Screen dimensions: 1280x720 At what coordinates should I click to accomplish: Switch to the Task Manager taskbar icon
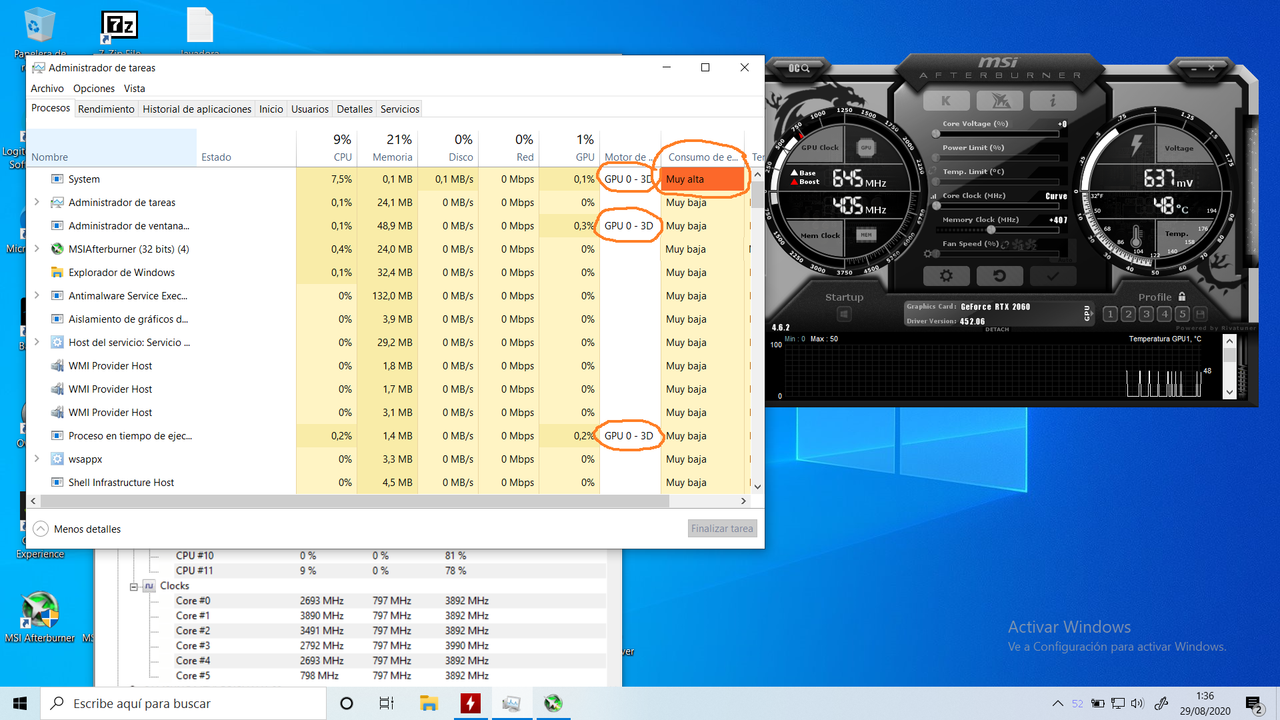point(511,703)
